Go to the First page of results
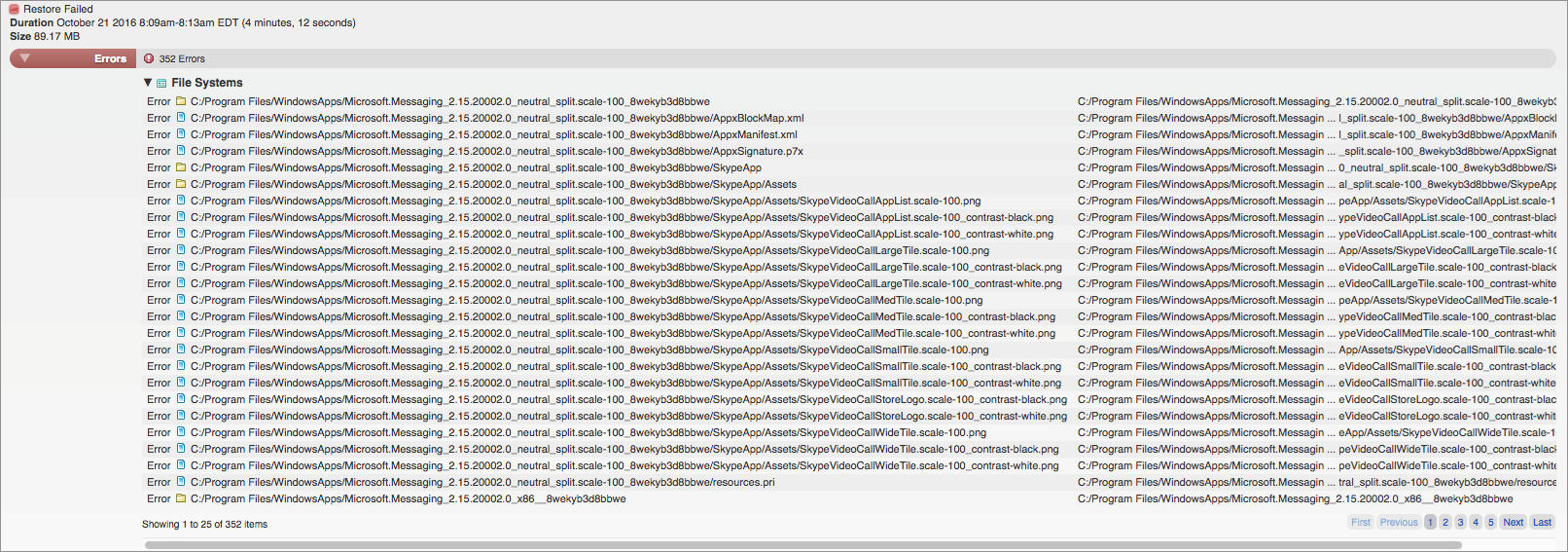Screen dimensions: 1568x552 pos(1361,522)
